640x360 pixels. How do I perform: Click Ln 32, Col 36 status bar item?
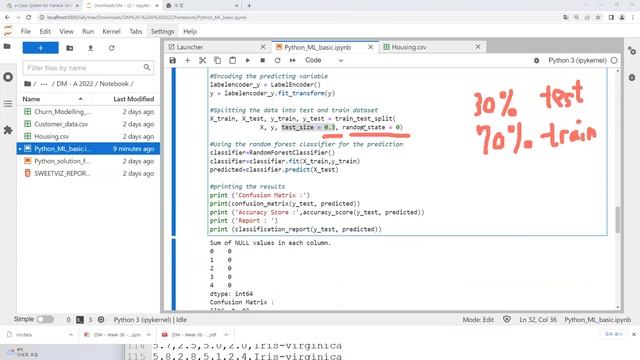538,320
